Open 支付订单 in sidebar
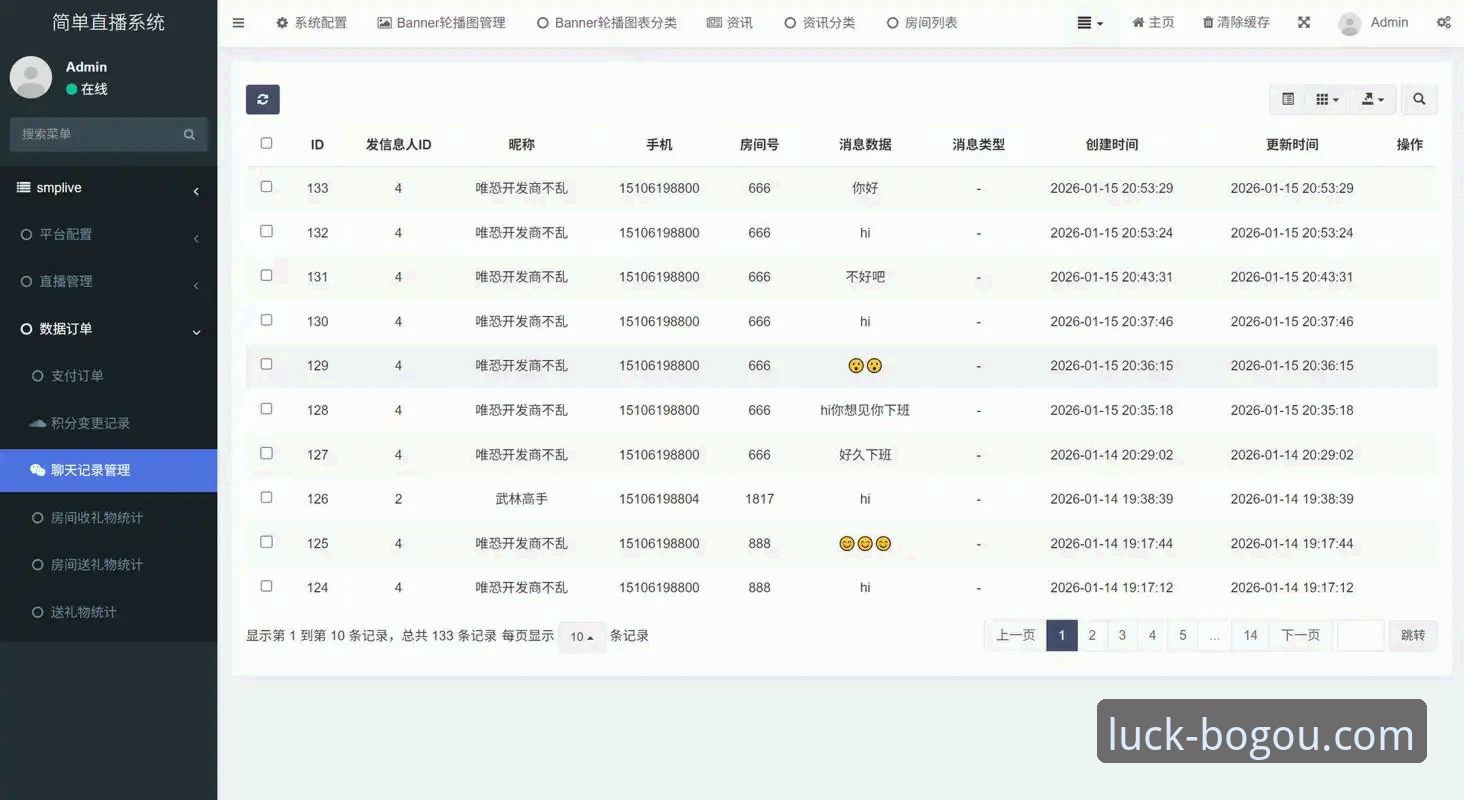This screenshot has width=1464, height=800. (x=108, y=376)
